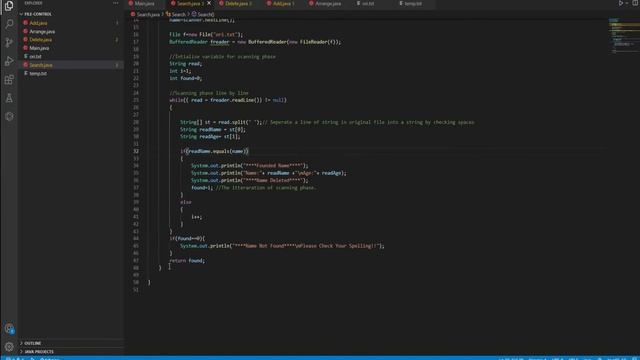The height and width of the screenshot is (360, 640).
Task: Switch to the Add.java tab
Action: (x=284, y=3)
